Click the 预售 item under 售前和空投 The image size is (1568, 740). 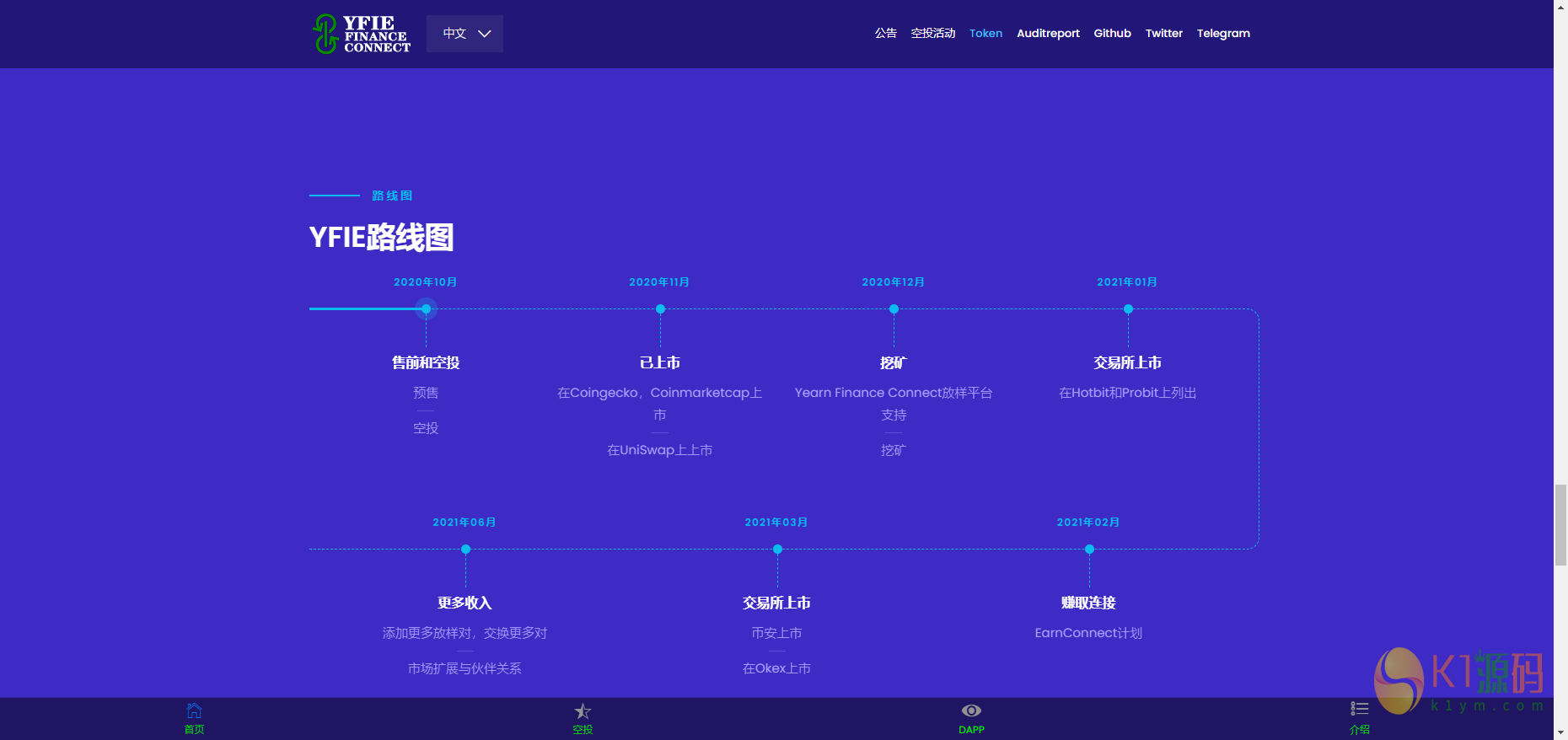click(426, 393)
